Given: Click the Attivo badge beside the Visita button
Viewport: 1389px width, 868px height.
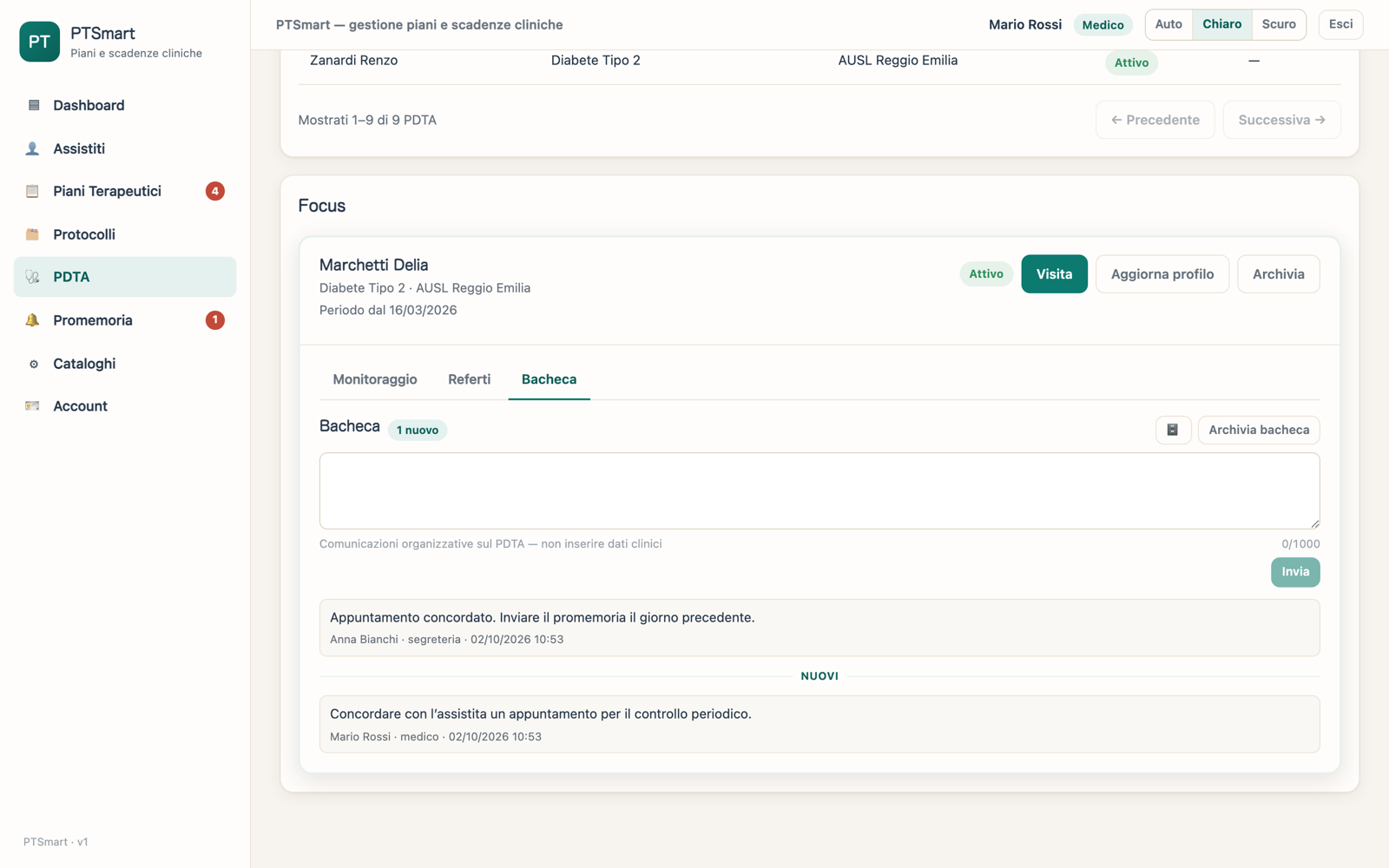Looking at the screenshot, I should click(986, 274).
